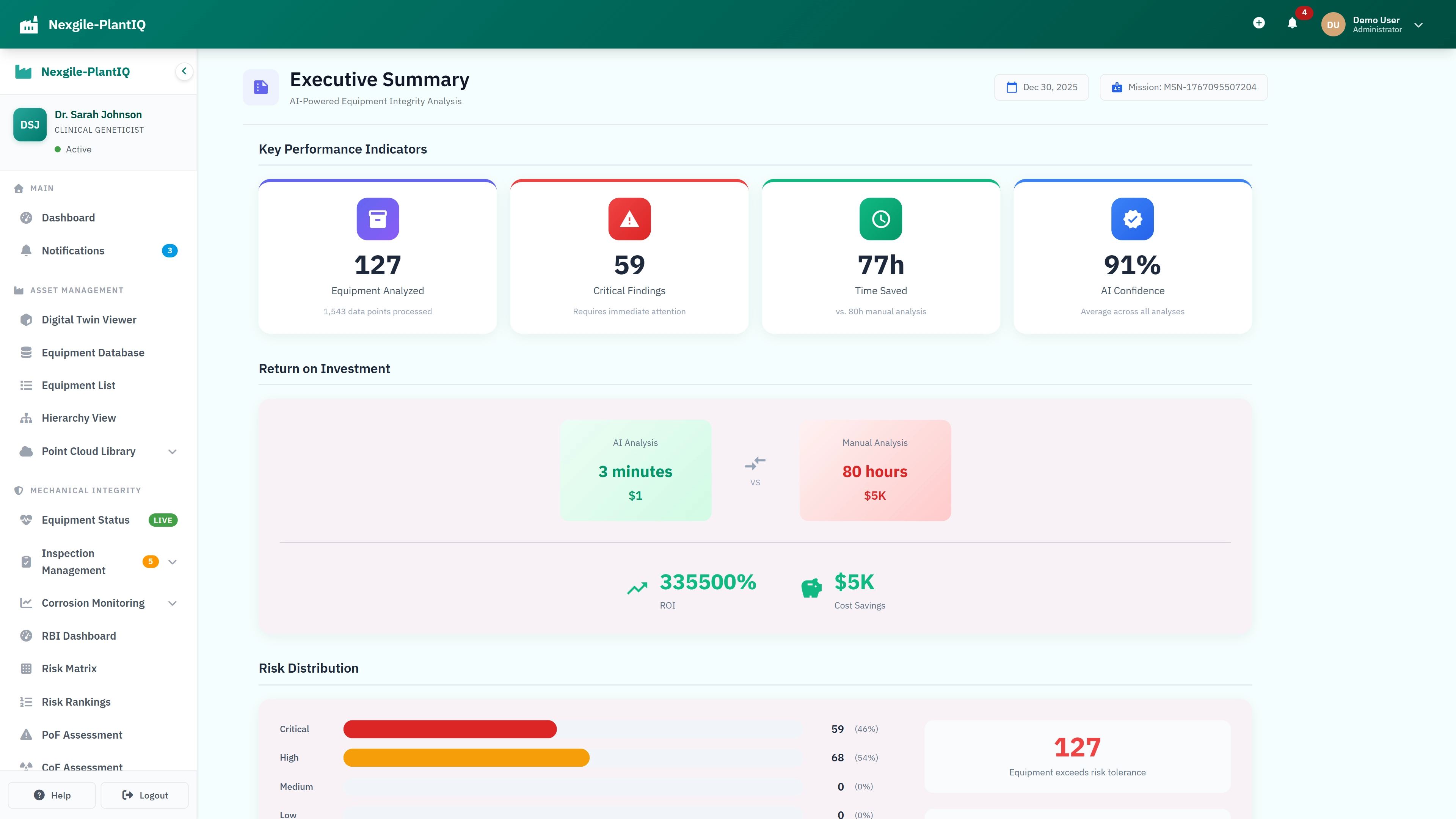Open the Dec 30, 2025 date selector
Image resolution: width=1456 pixels, height=819 pixels.
click(1042, 87)
